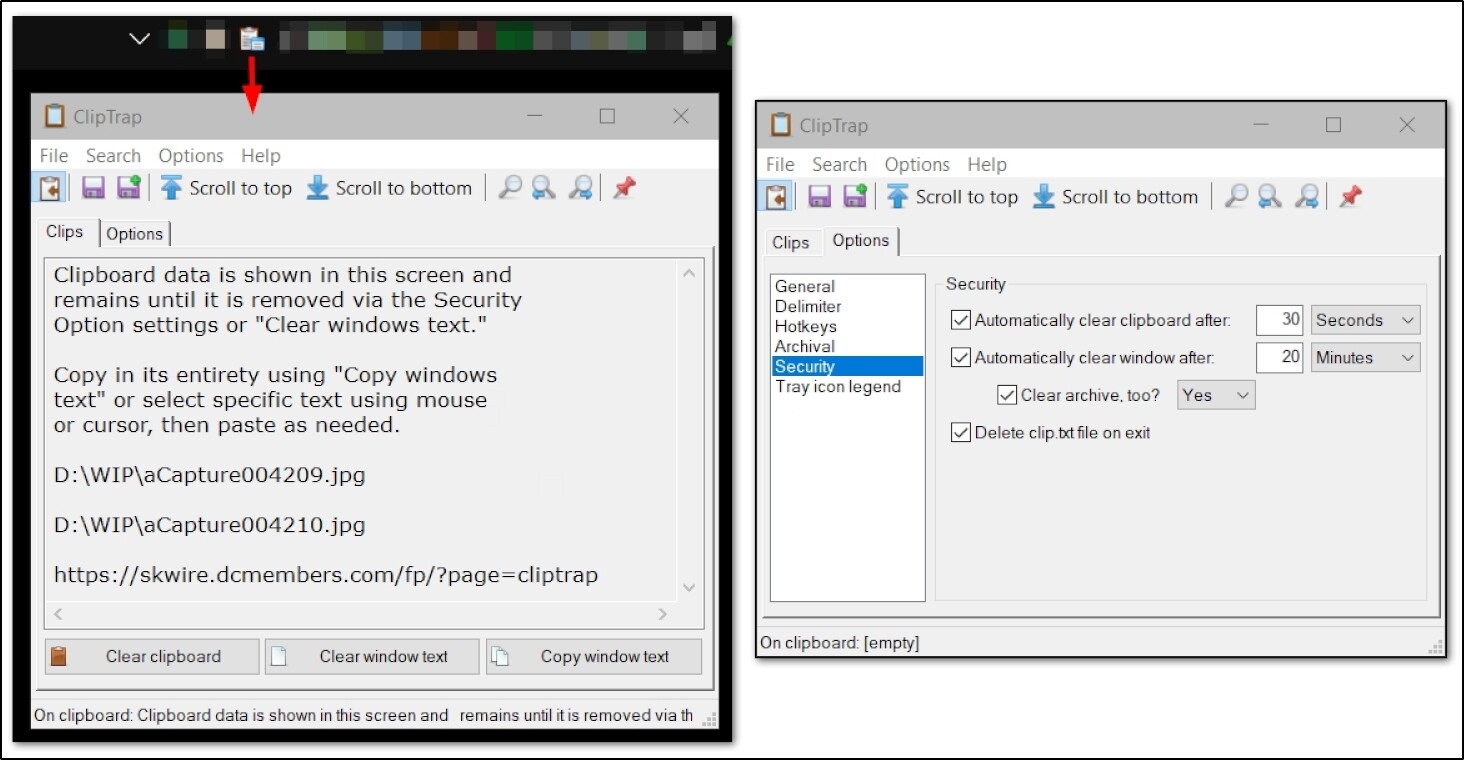The height and width of the screenshot is (760, 1464).
Task: Click the clips text area scroll down arrow
Action: tap(689, 588)
